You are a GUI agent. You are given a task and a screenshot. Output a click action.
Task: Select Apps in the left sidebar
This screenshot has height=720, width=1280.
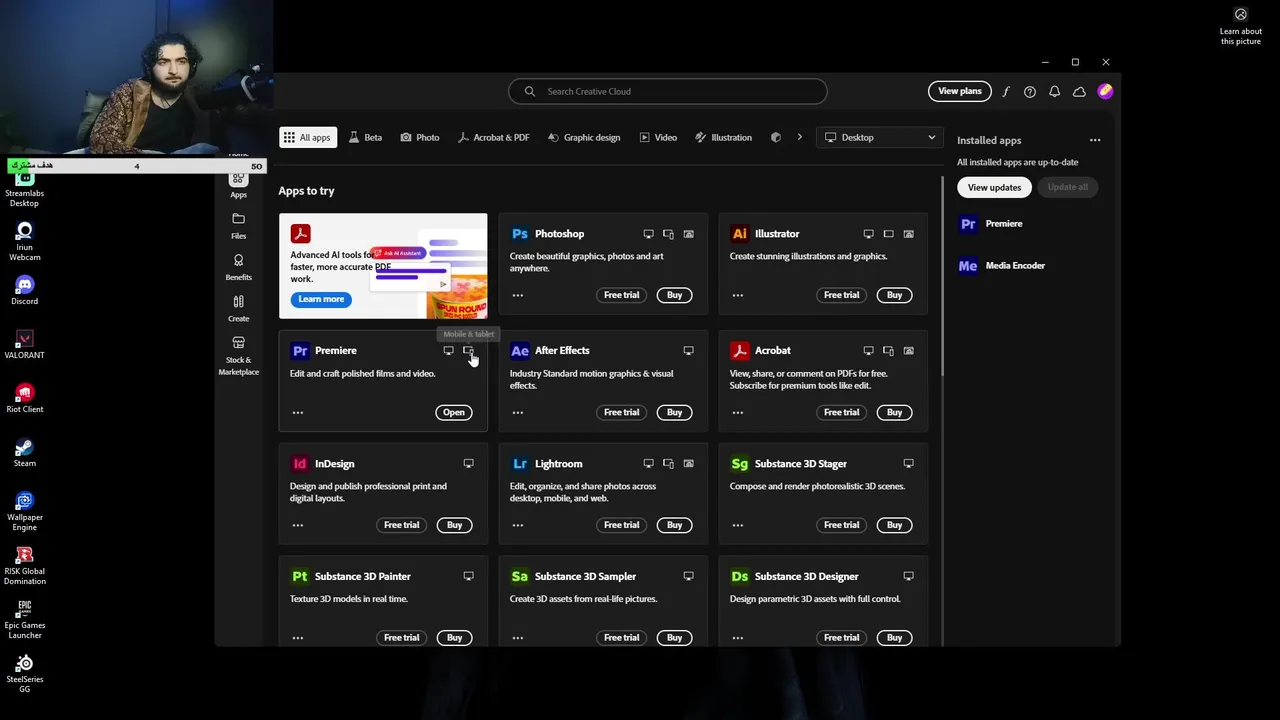[238, 185]
